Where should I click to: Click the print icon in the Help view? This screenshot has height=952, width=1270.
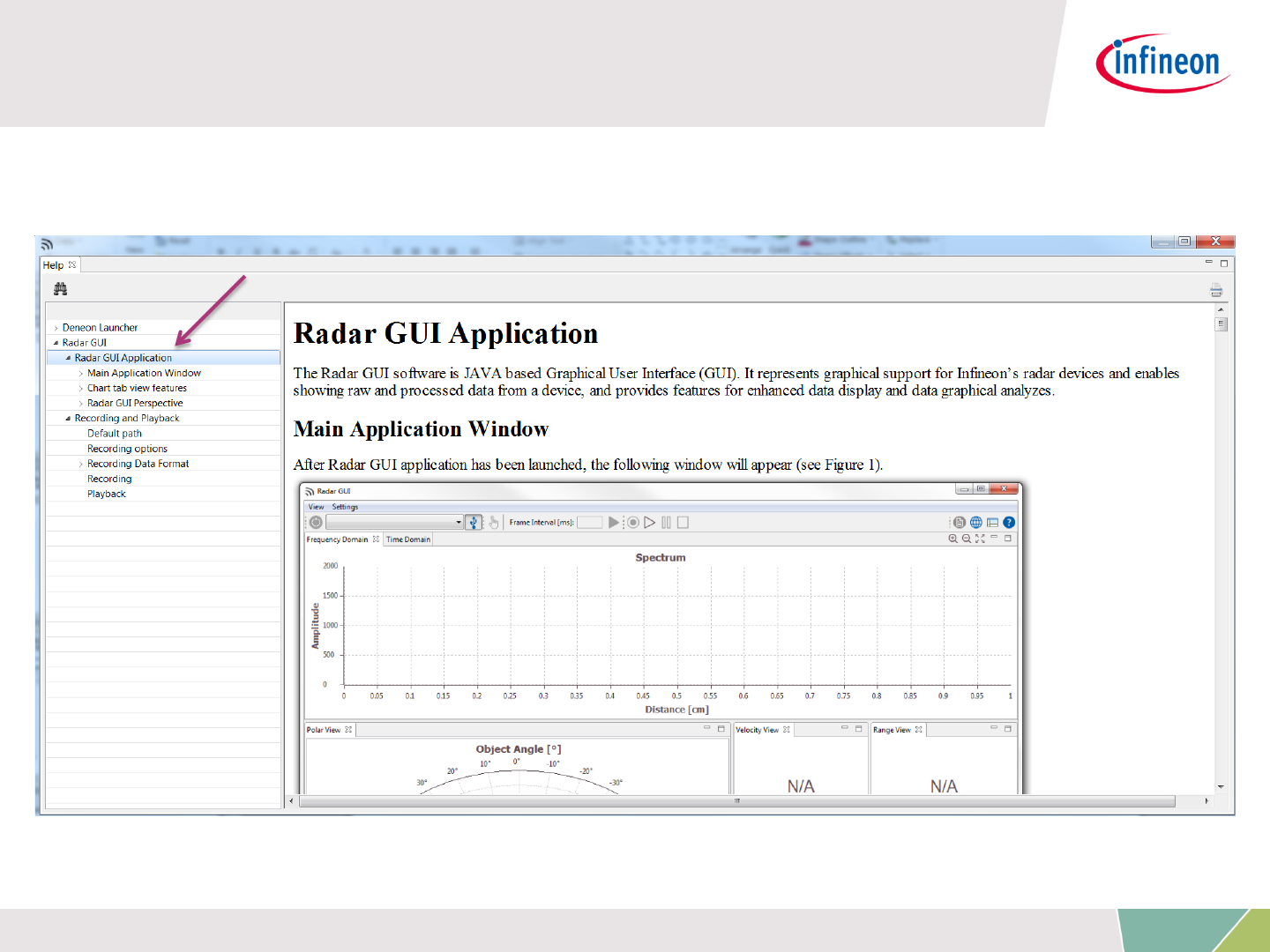(x=1216, y=290)
